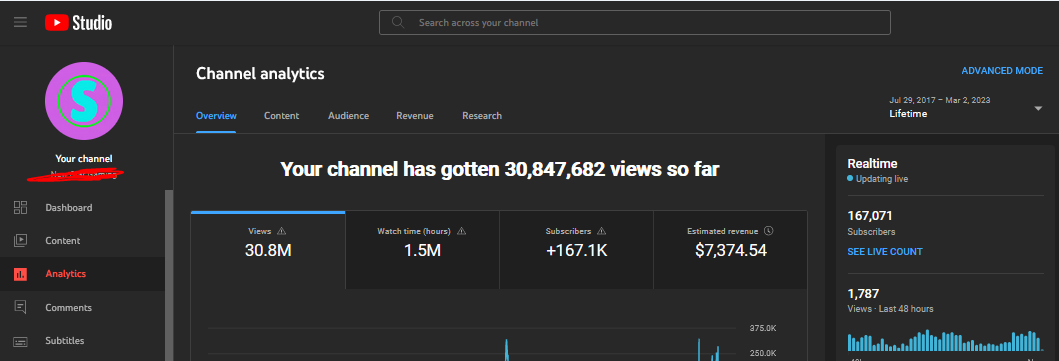Select the Analytics bar-chart icon
Screen dimensions: 1059x361
(x=20, y=274)
